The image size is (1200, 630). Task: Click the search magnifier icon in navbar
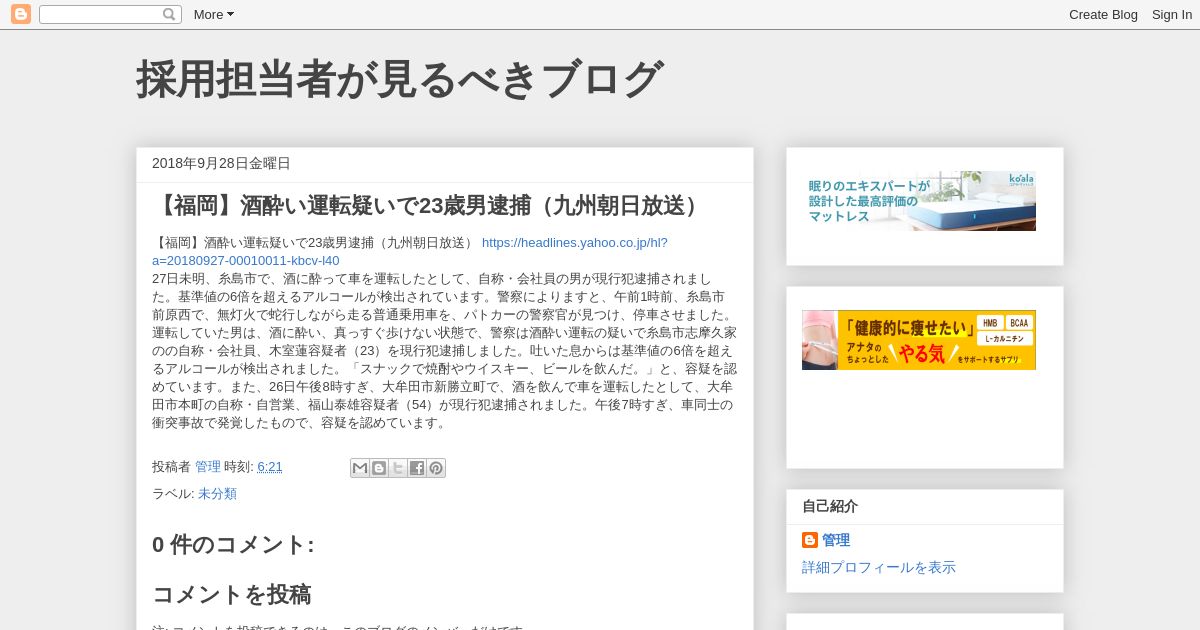click(x=170, y=14)
